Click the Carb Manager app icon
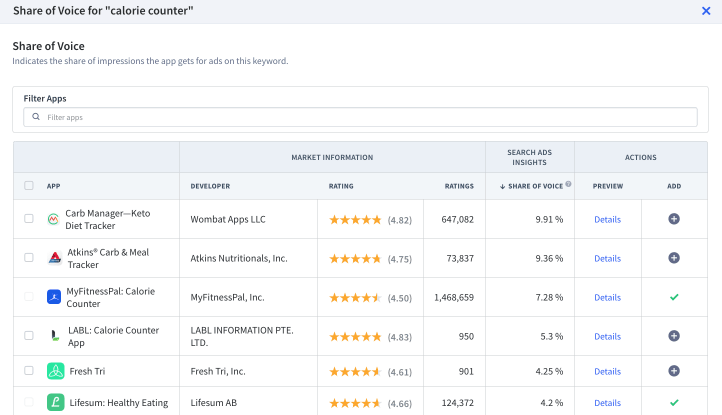Image resolution: width=722 pixels, height=415 pixels. click(53, 219)
